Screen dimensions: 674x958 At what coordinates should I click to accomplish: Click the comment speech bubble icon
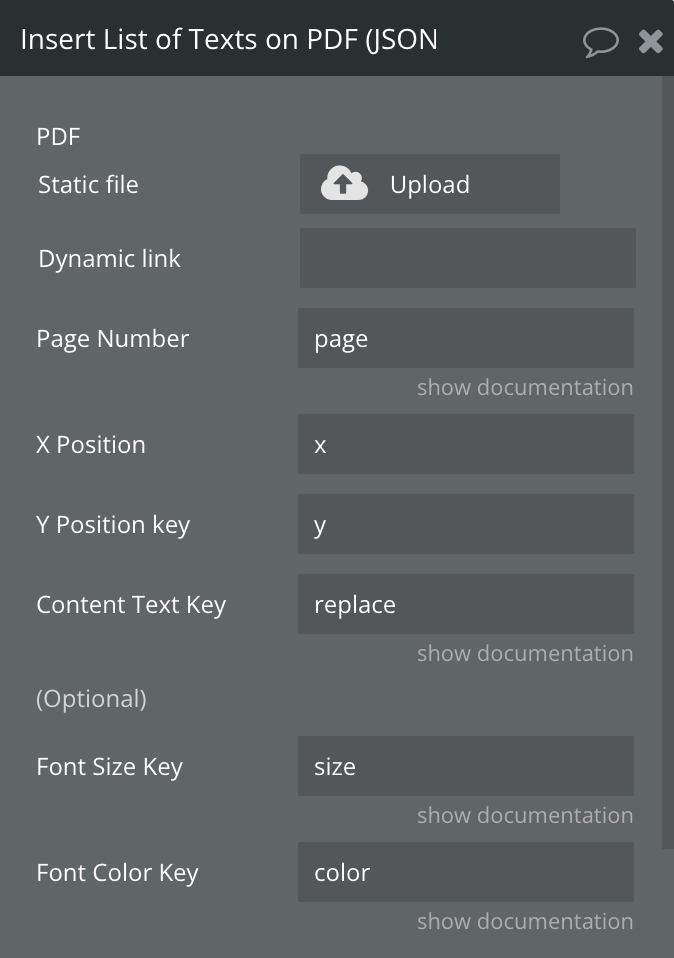(600, 41)
